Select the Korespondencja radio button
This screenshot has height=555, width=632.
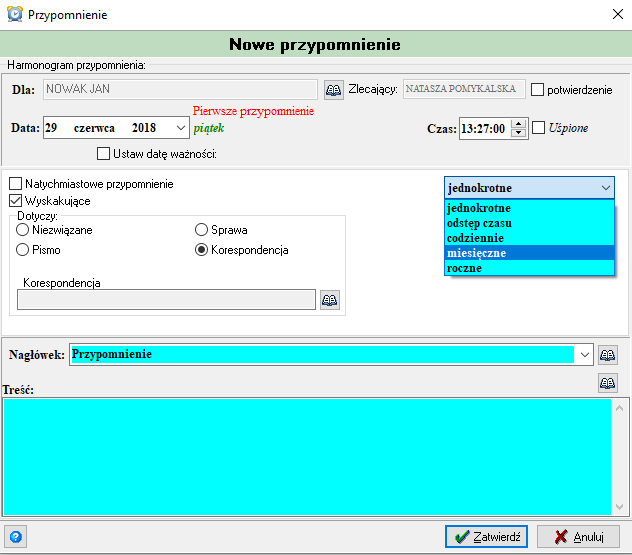pyautogui.click(x=201, y=250)
